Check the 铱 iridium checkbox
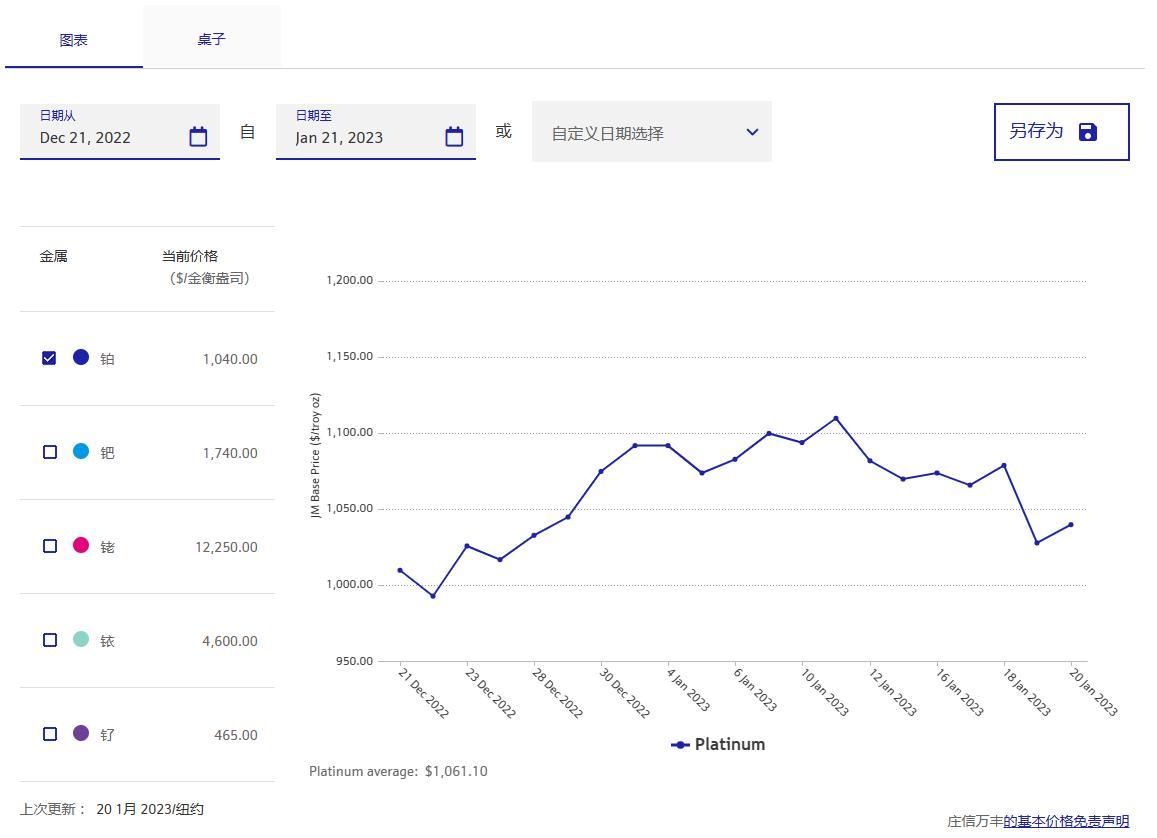 (50, 640)
